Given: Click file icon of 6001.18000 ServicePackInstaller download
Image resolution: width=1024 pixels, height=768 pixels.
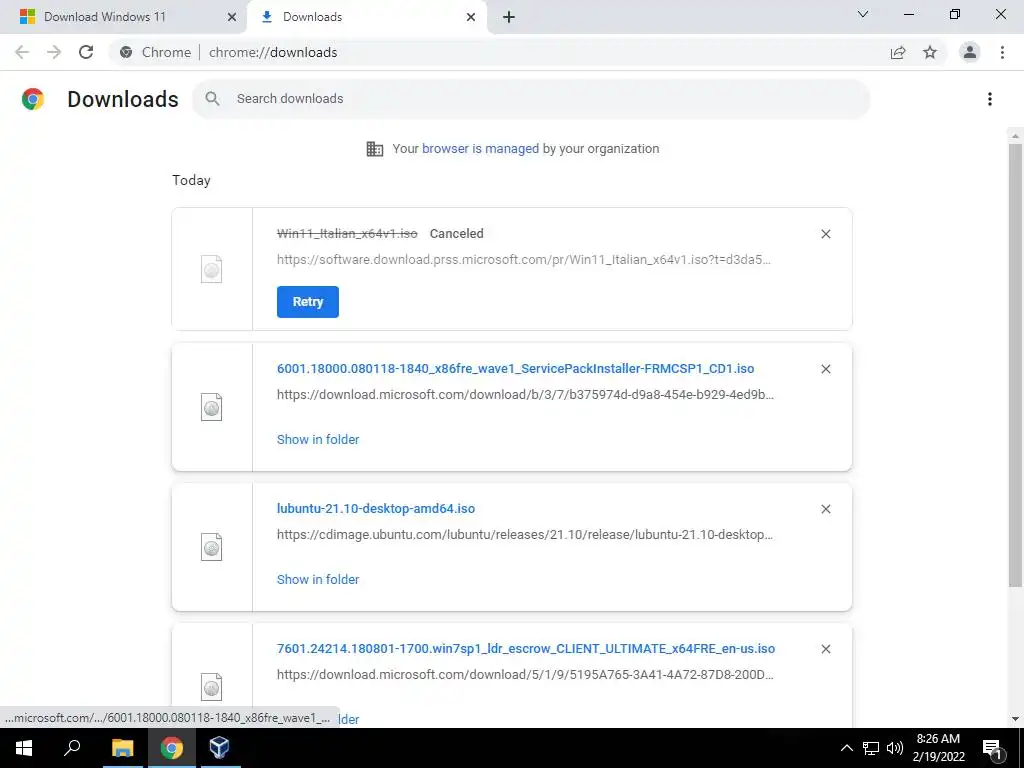Looking at the screenshot, I should coord(212,407).
